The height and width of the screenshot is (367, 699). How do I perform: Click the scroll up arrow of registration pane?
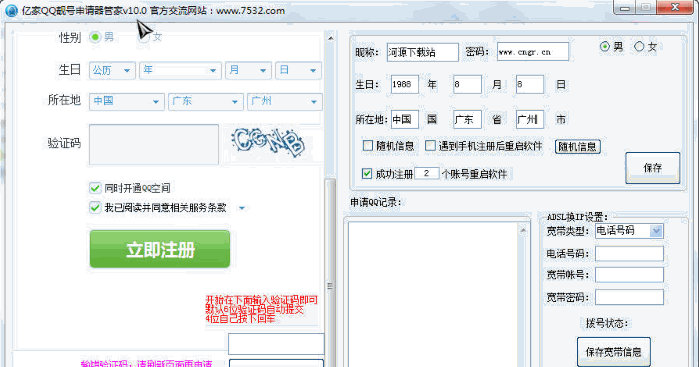tap(330, 39)
